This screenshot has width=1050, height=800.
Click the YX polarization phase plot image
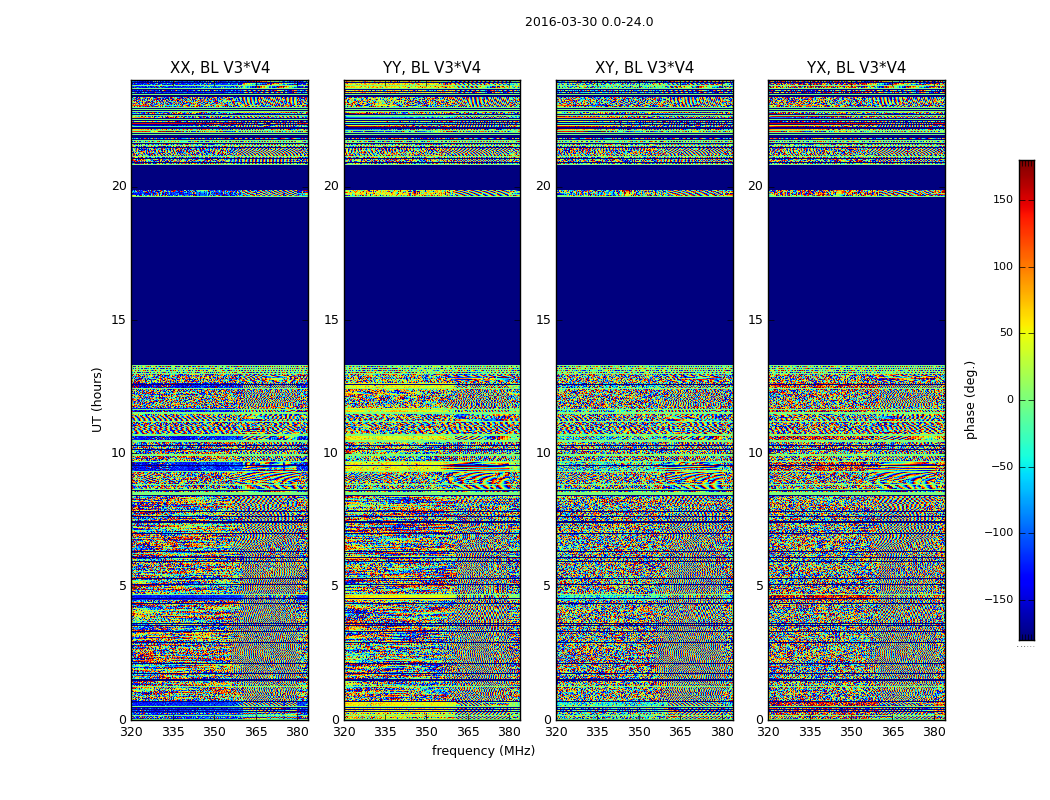(x=856, y=400)
